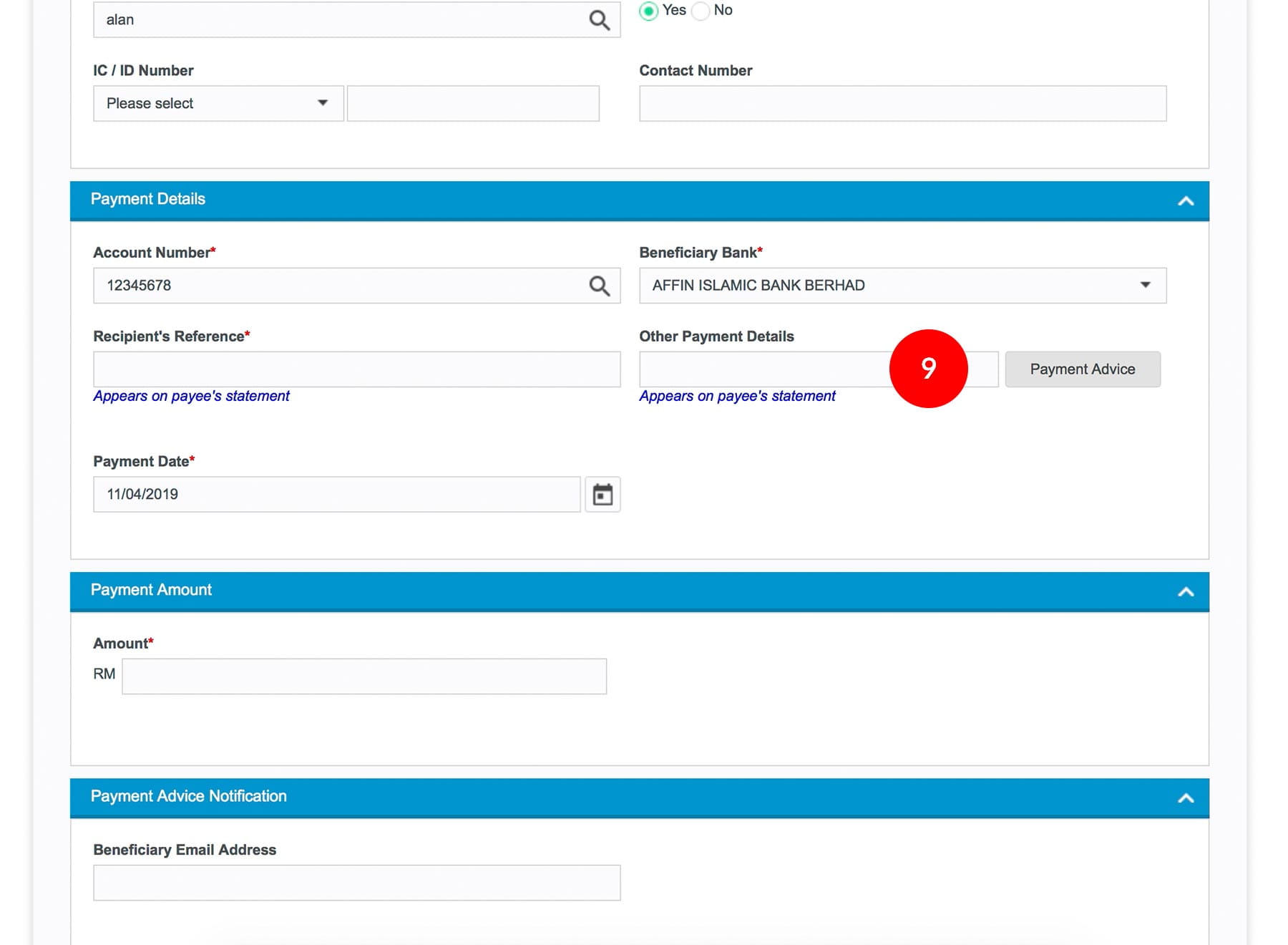
Task: Focus the Other Payment Details field
Action: (x=763, y=369)
